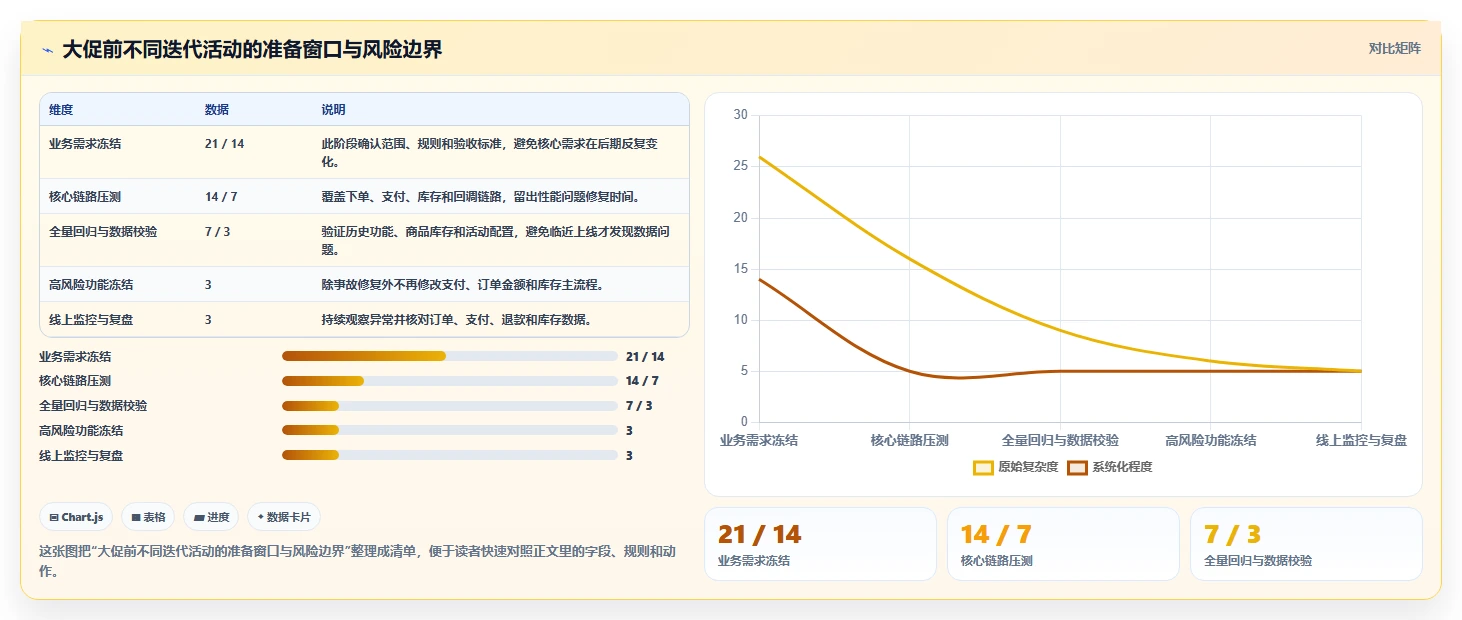Viewport: 1462px width, 620px height.
Task: Click the 进度 tag
Action: pyautogui.click(x=211, y=517)
